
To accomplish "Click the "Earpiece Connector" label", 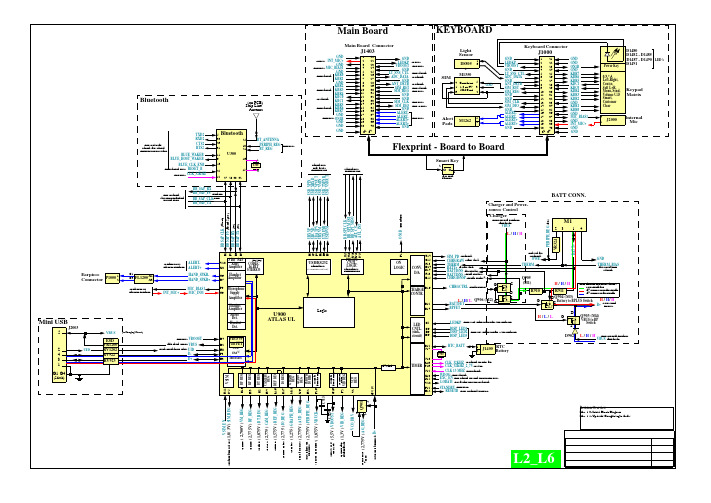I will point(92,278).
